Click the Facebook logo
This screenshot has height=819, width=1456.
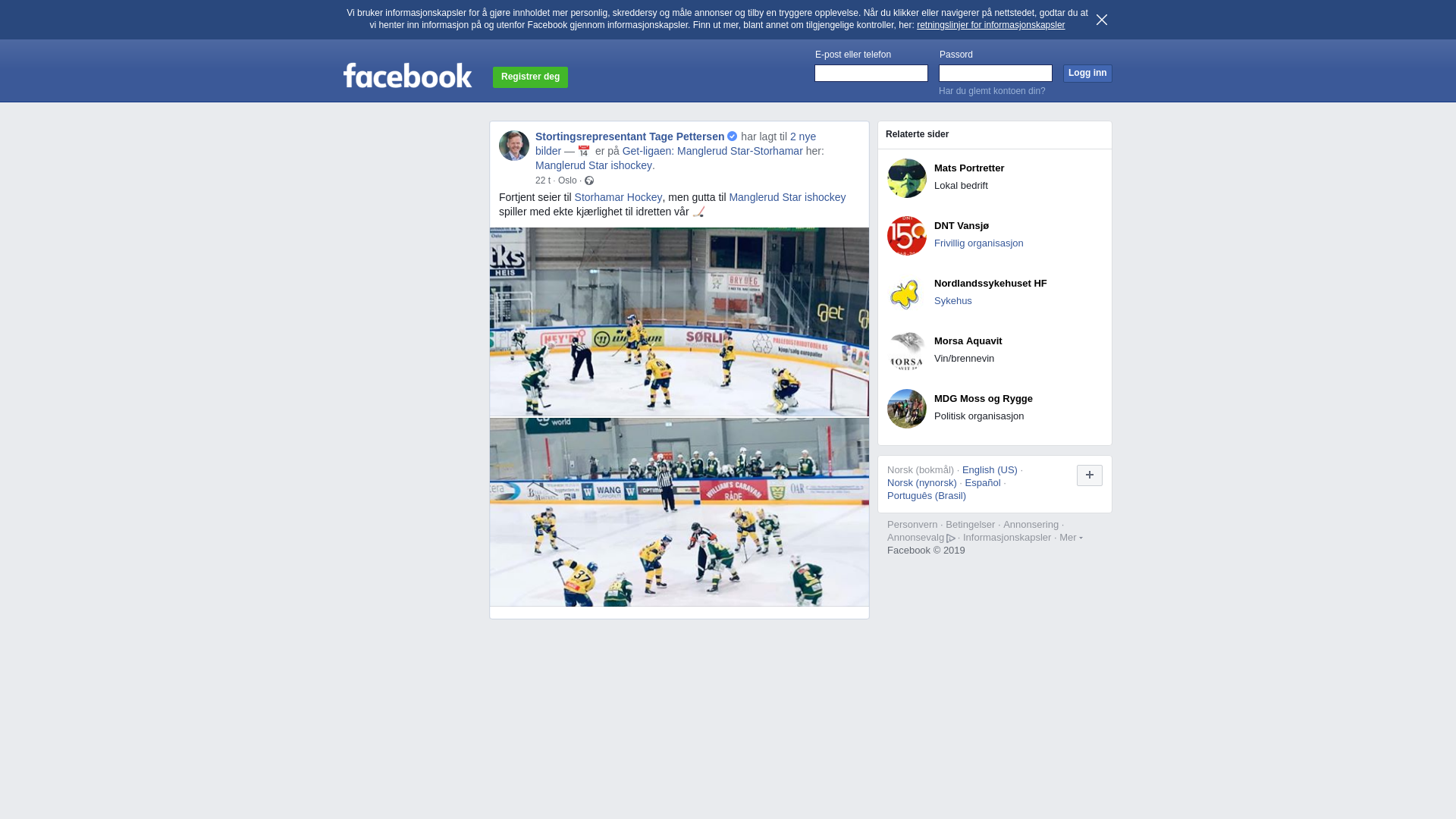[407, 76]
